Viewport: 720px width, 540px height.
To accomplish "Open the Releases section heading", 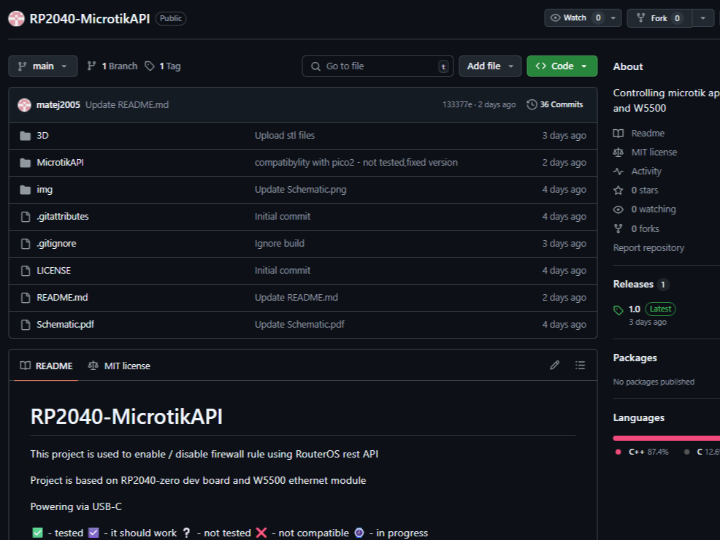I will point(633,284).
